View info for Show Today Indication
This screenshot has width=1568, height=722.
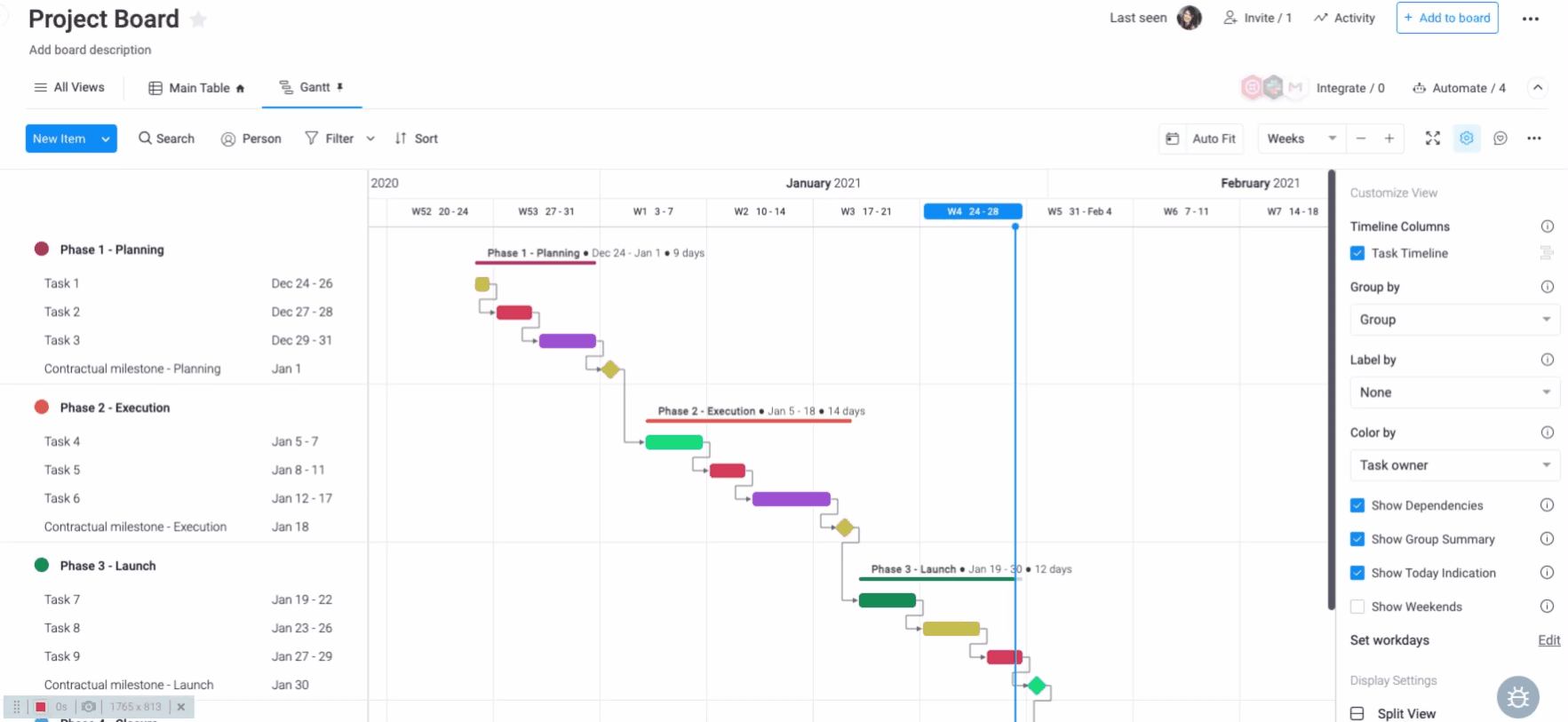[1547, 573]
